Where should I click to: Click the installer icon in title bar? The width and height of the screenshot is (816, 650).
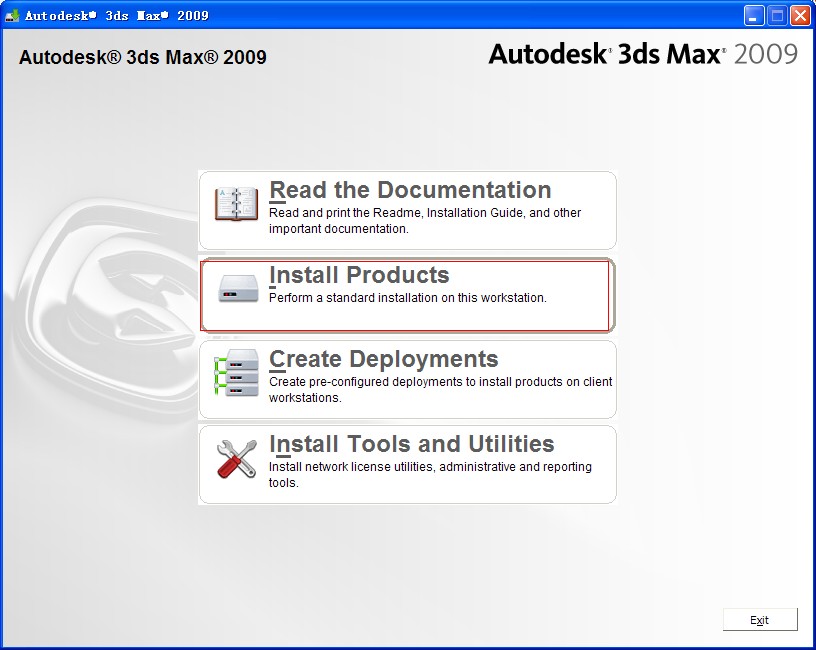point(12,15)
